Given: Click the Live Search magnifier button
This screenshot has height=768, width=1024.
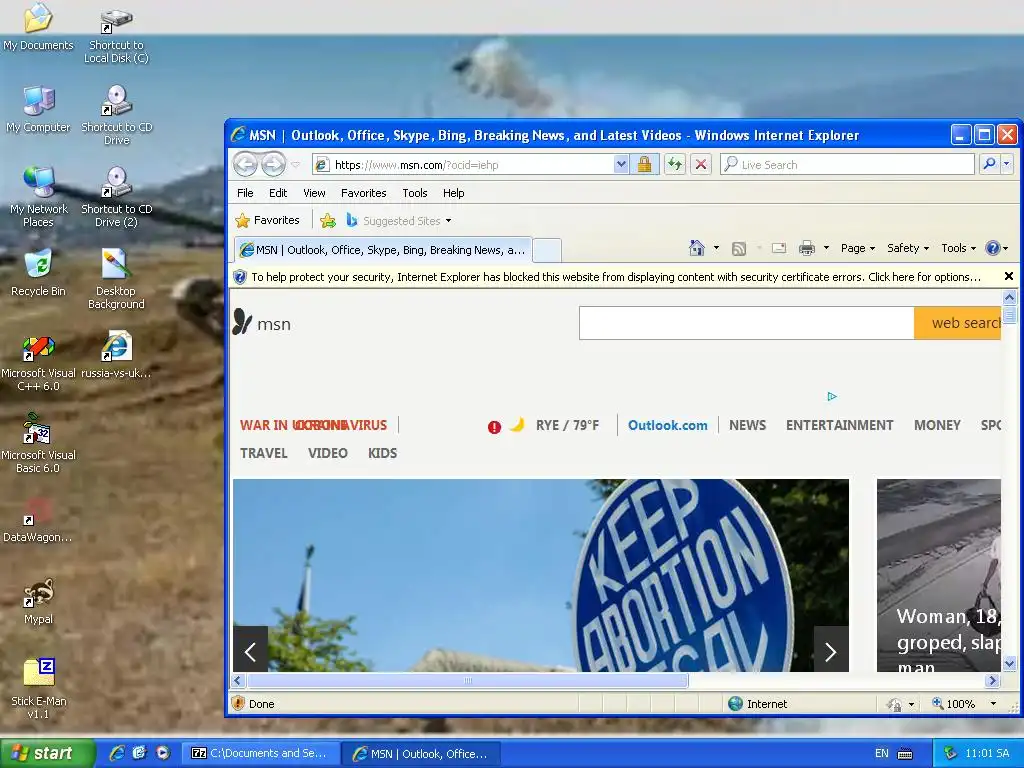Looking at the screenshot, I should pos(989,165).
